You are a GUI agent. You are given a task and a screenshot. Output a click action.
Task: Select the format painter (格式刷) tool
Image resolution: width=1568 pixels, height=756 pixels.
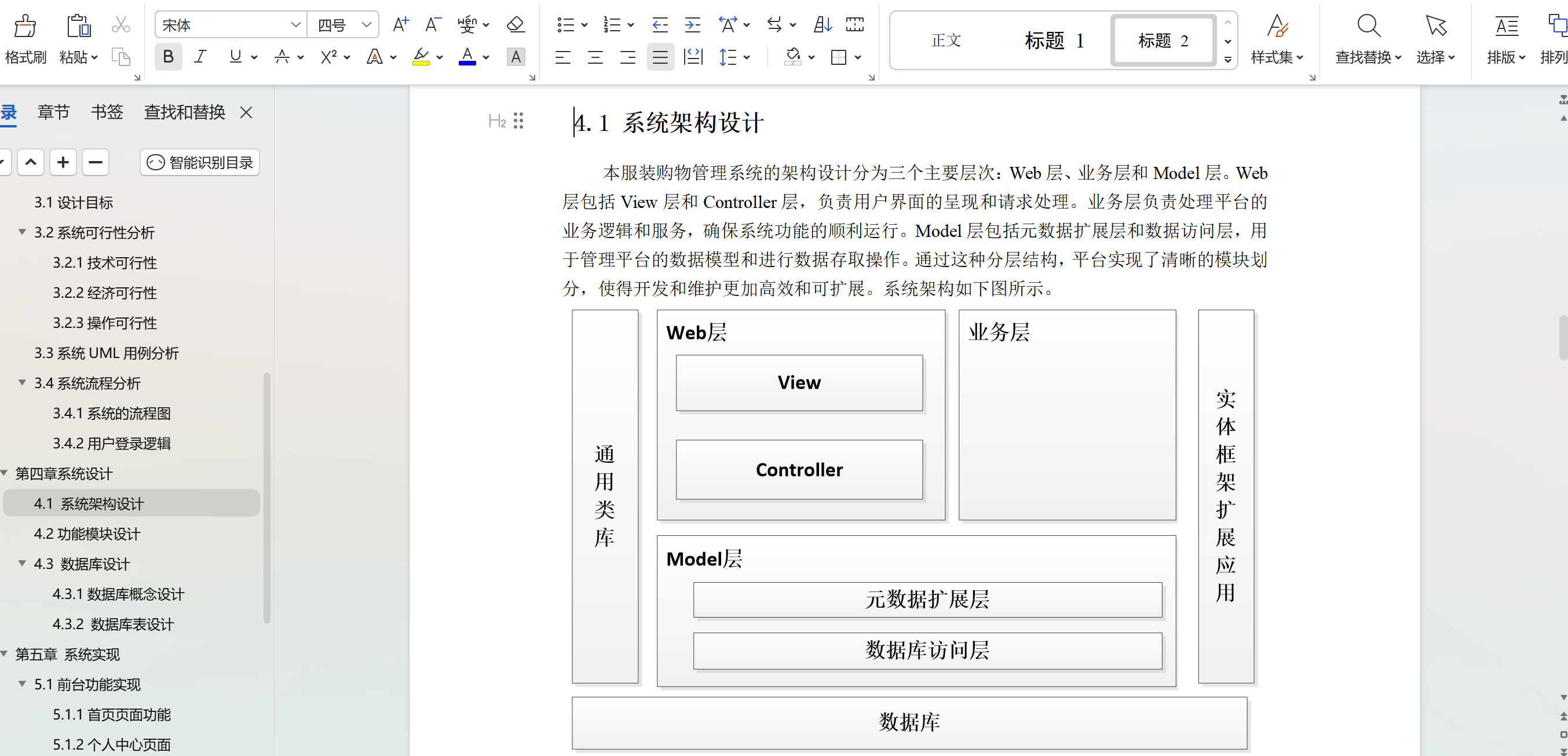point(25,39)
